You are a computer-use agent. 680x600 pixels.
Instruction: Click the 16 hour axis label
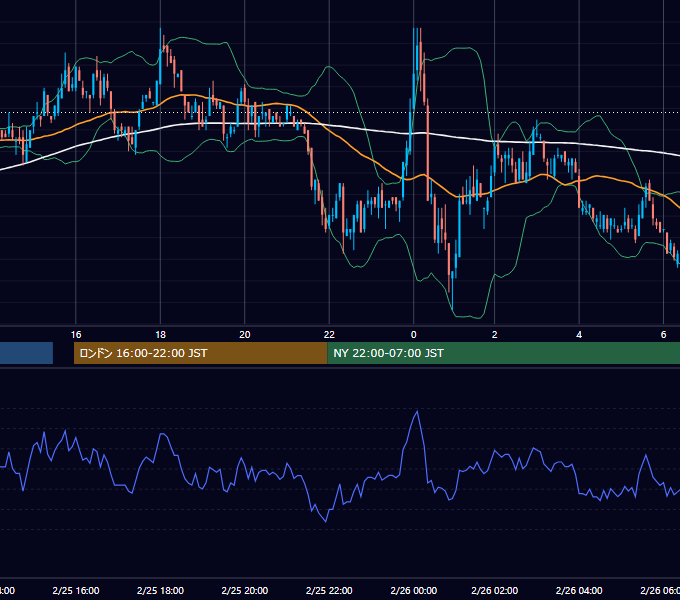(76, 334)
